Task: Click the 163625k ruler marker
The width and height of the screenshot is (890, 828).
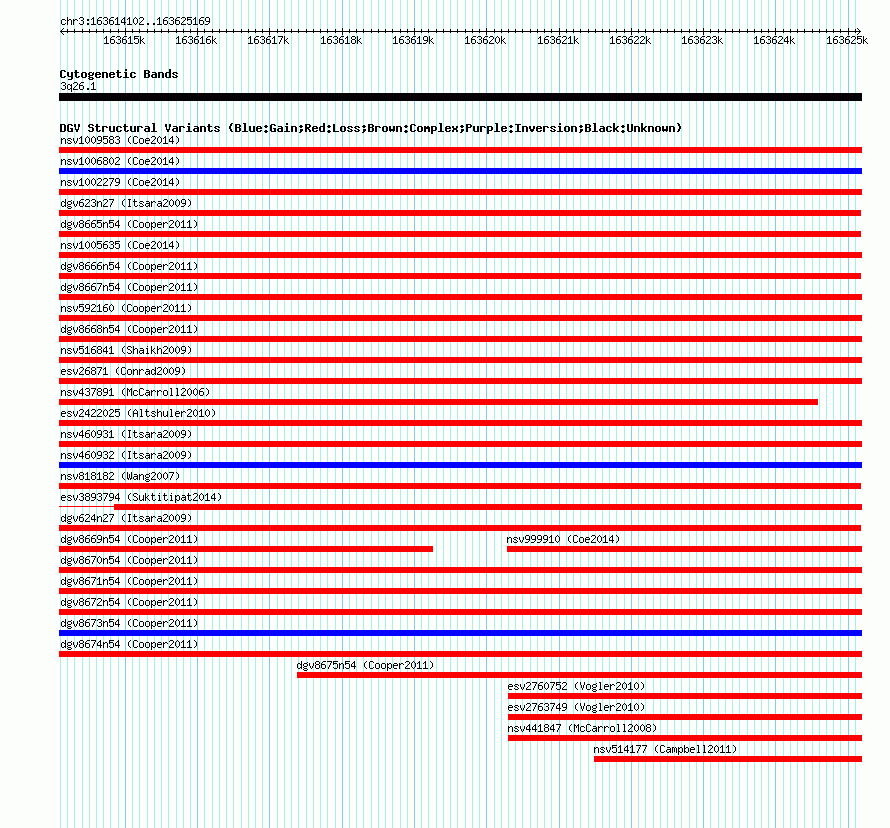Action: [x=846, y=40]
